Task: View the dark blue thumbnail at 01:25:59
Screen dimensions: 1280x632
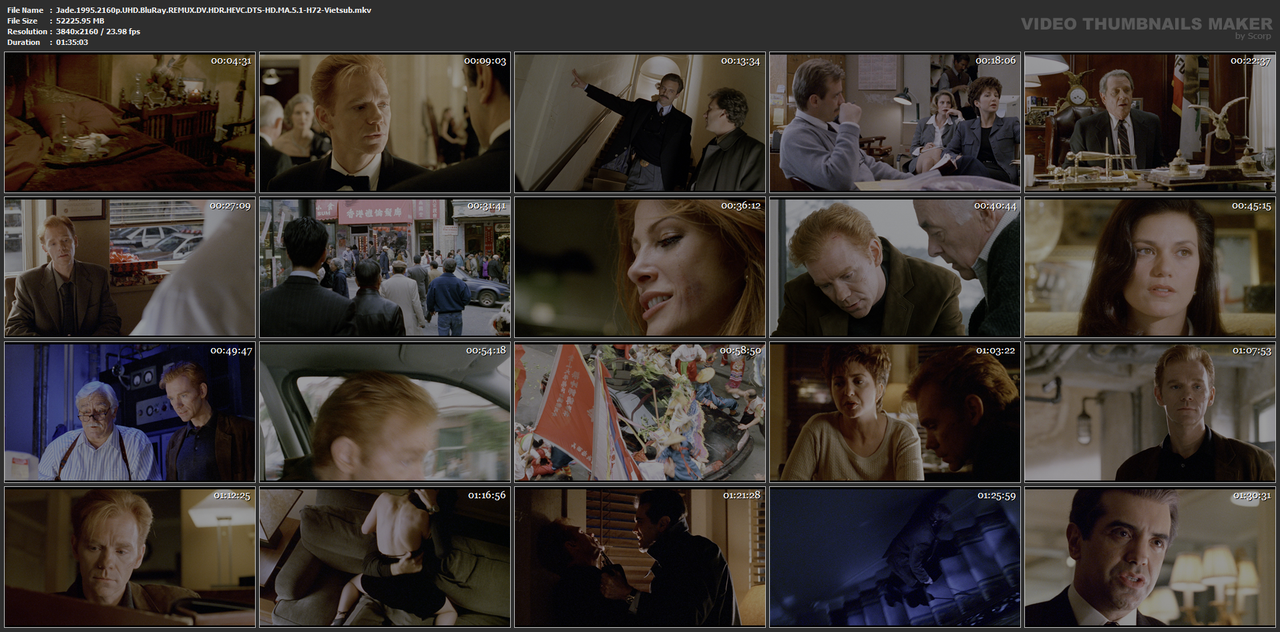Action: 895,557
